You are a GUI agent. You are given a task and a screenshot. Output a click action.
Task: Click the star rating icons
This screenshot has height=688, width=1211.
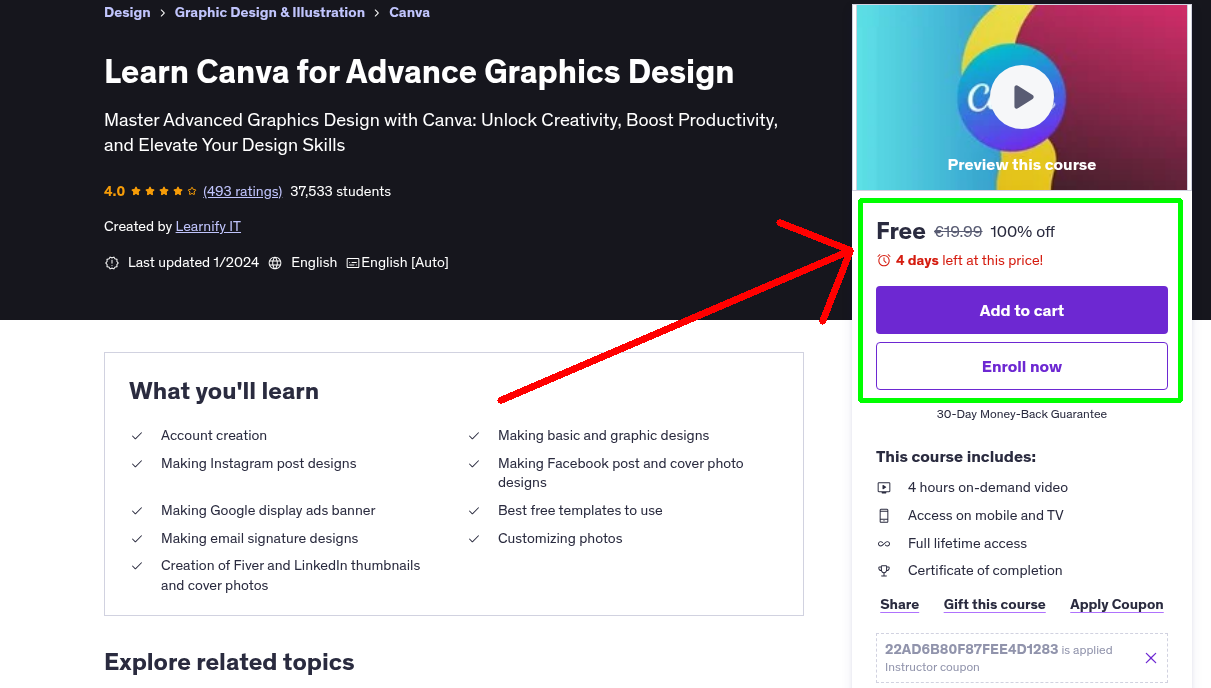[164, 191]
